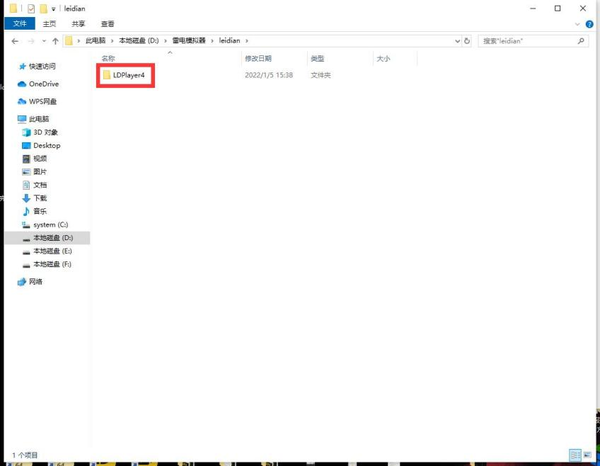Open 音乐 folder in sidebar
The height and width of the screenshot is (466, 600).
[x=34, y=211]
